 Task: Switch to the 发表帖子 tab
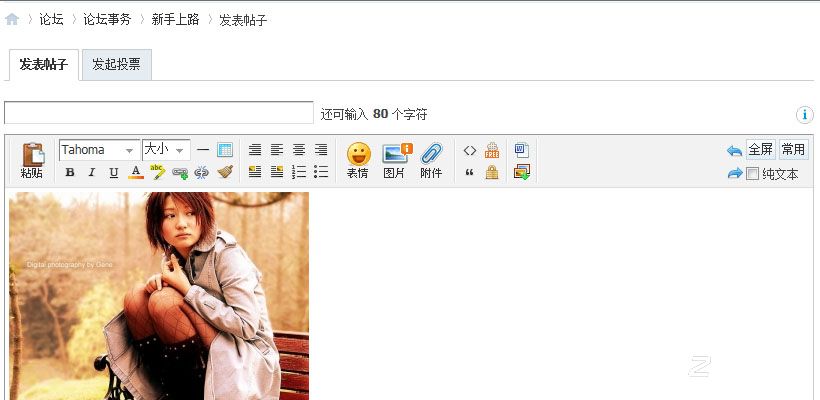point(43,65)
